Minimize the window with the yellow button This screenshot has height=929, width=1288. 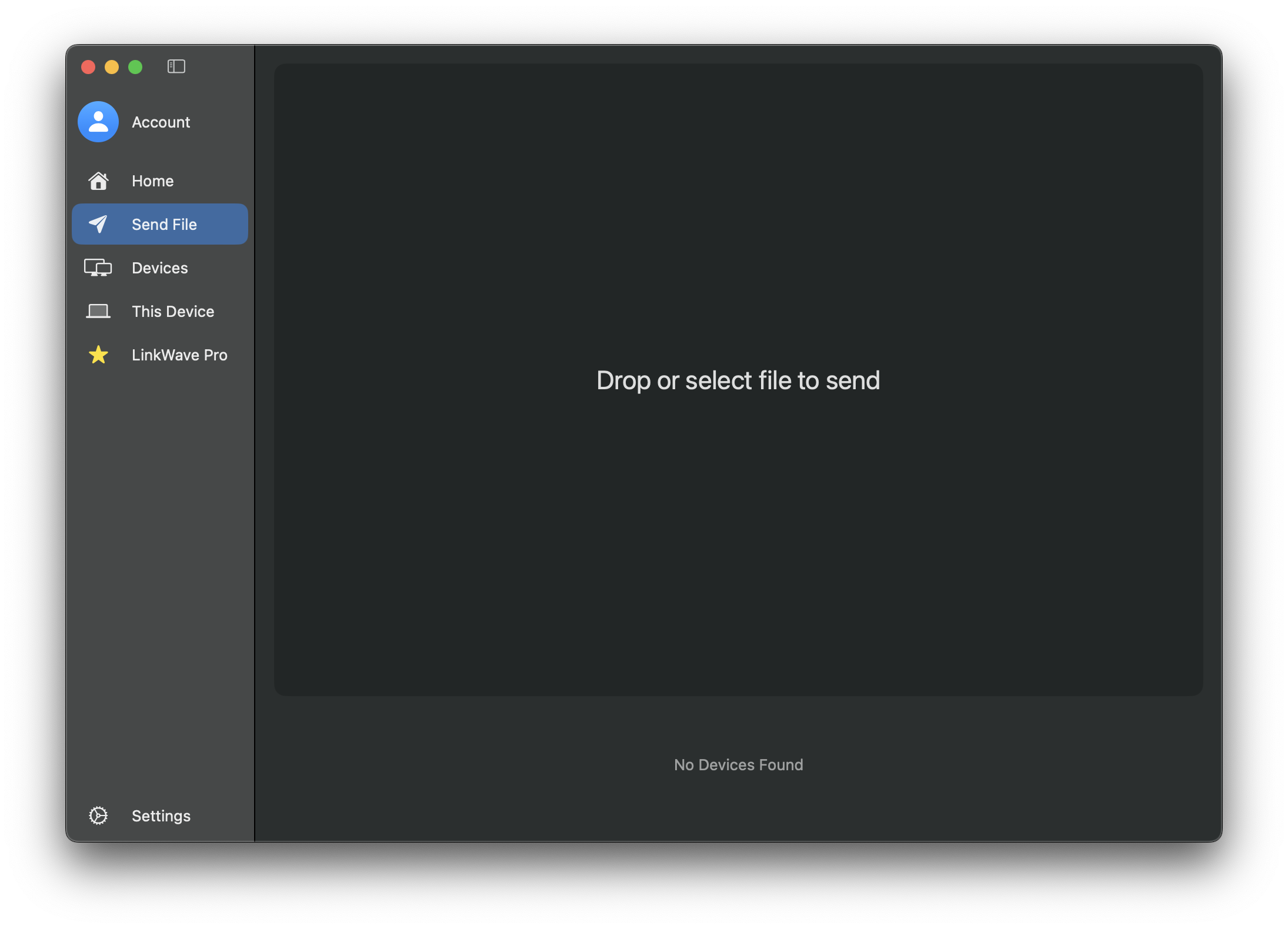[x=112, y=67]
